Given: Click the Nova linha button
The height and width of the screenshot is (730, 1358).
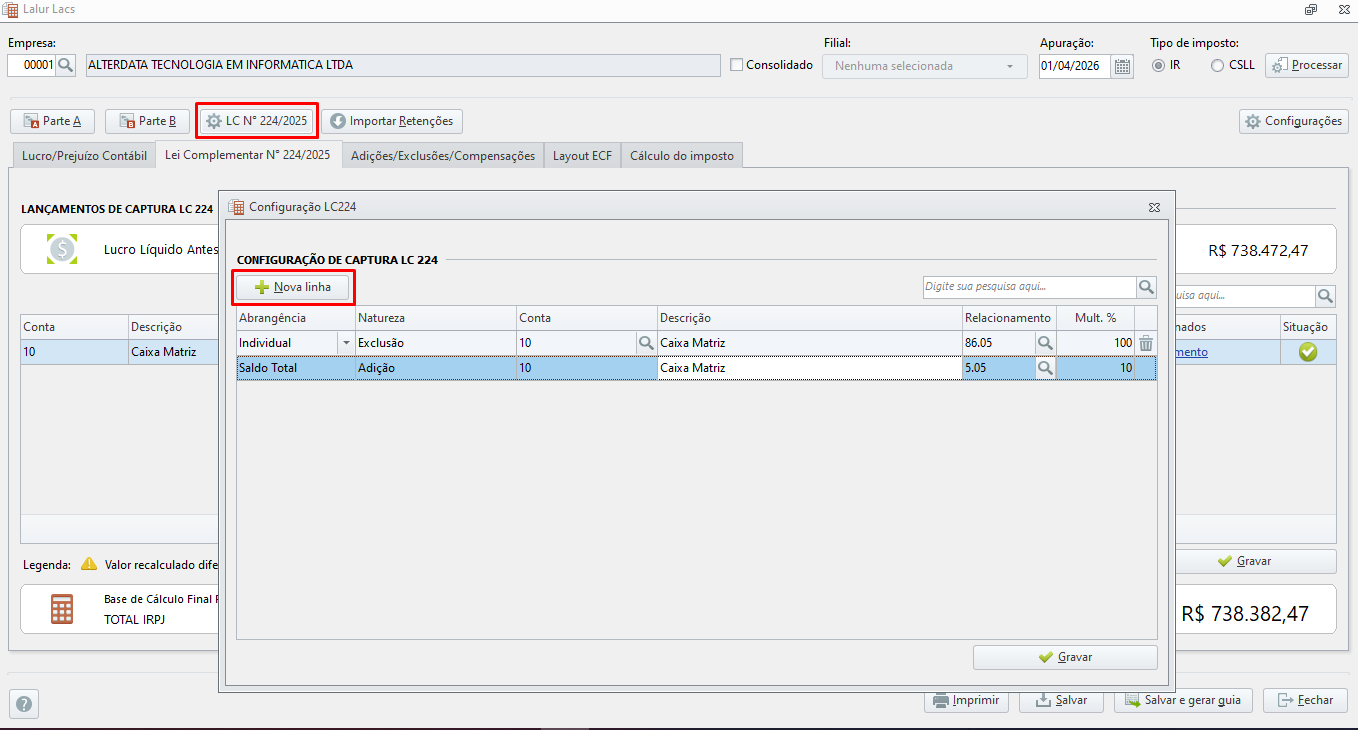Looking at the screenshot, I should (x=293, y=287).
